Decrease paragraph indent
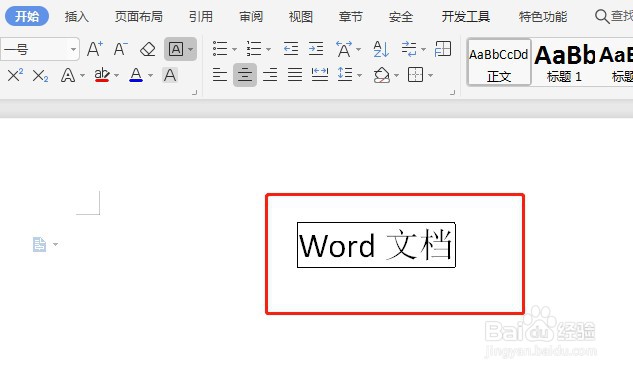Image resolution: width=633 pixels, height=373 pixels. click(x=291, y=49)
